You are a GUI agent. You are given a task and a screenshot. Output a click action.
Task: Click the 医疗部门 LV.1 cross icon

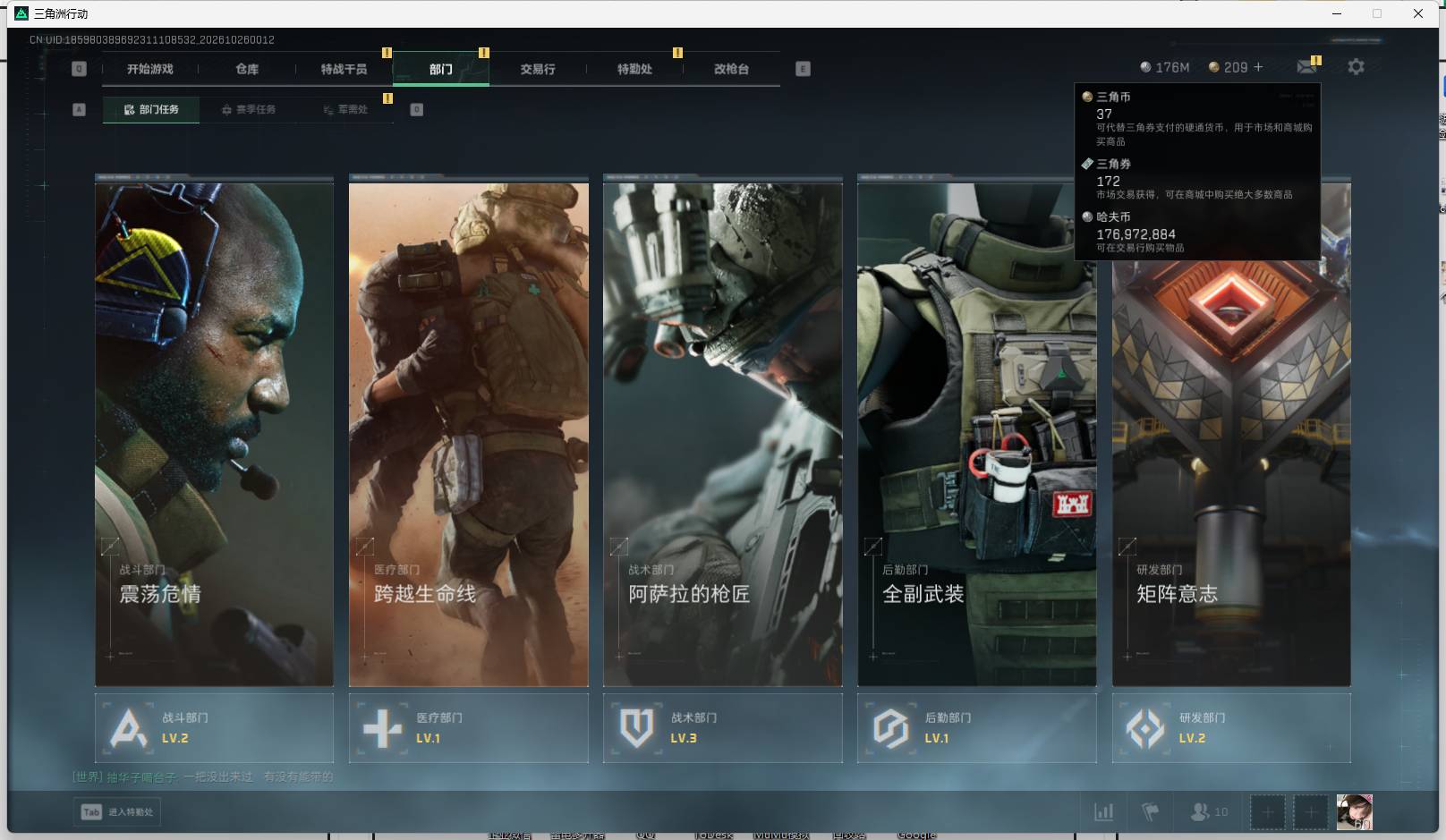pos(382,728)
